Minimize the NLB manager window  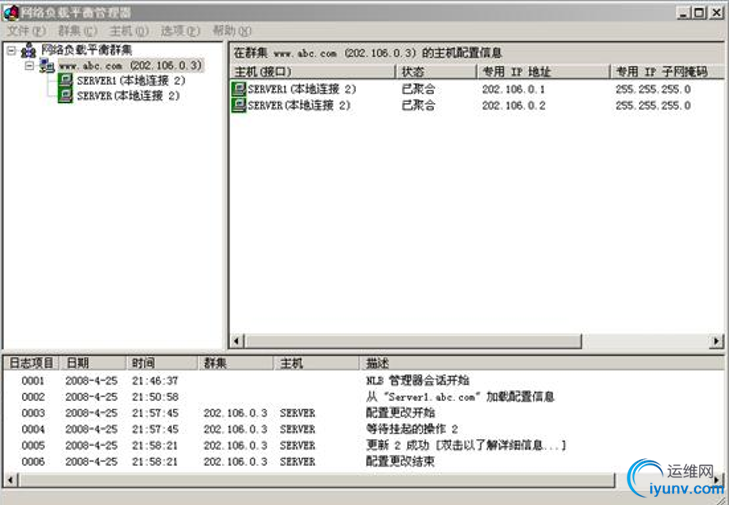[x=684, y=13]
